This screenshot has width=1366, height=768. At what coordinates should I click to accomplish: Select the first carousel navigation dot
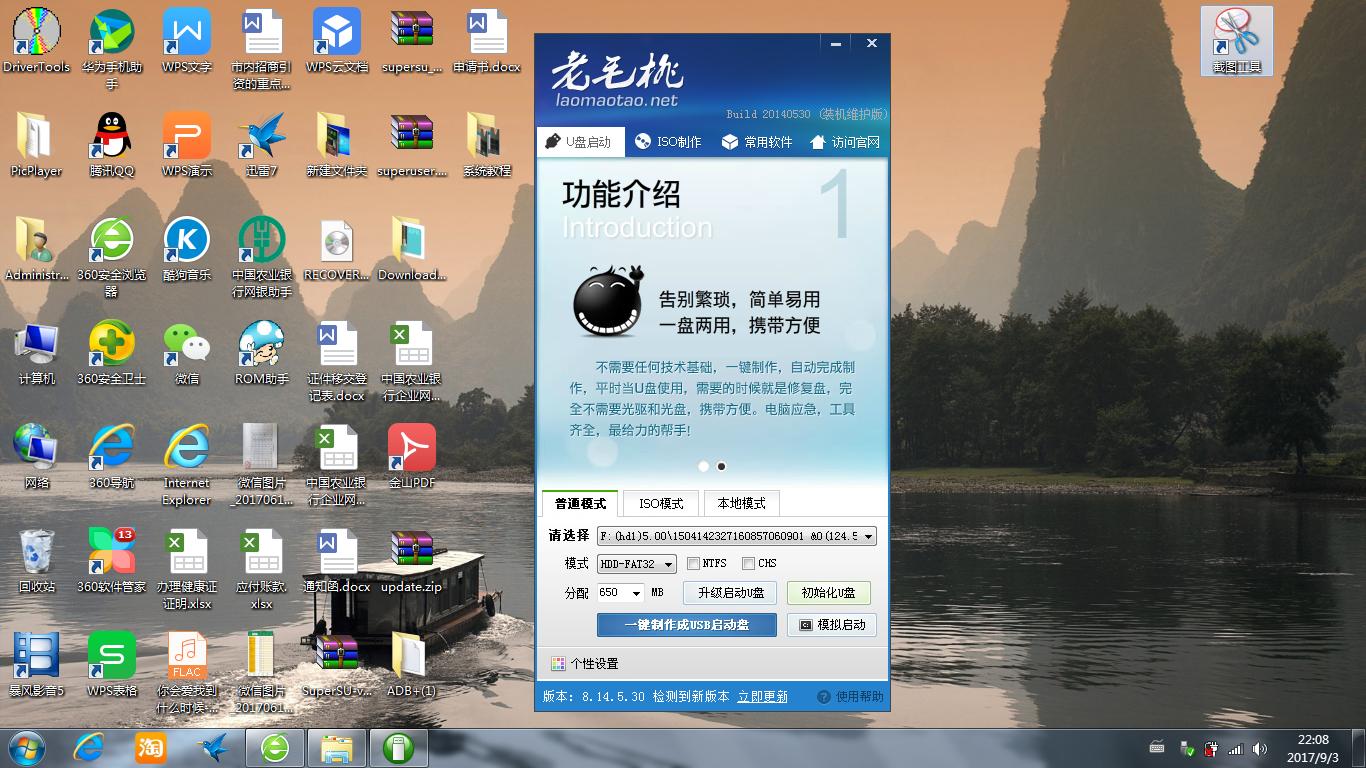[704, 466]
